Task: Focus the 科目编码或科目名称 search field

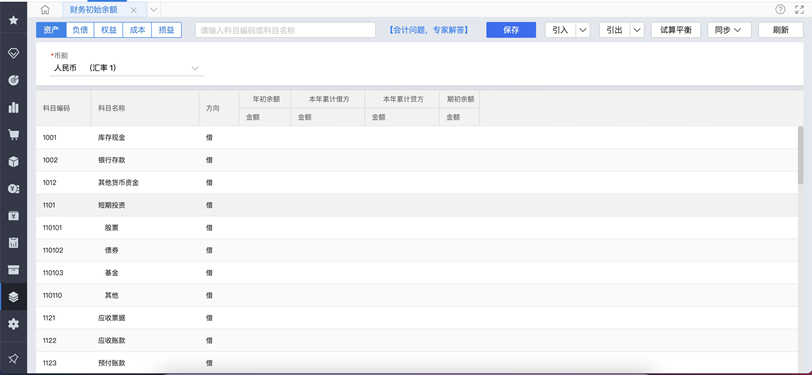Action: coord(285,30)
